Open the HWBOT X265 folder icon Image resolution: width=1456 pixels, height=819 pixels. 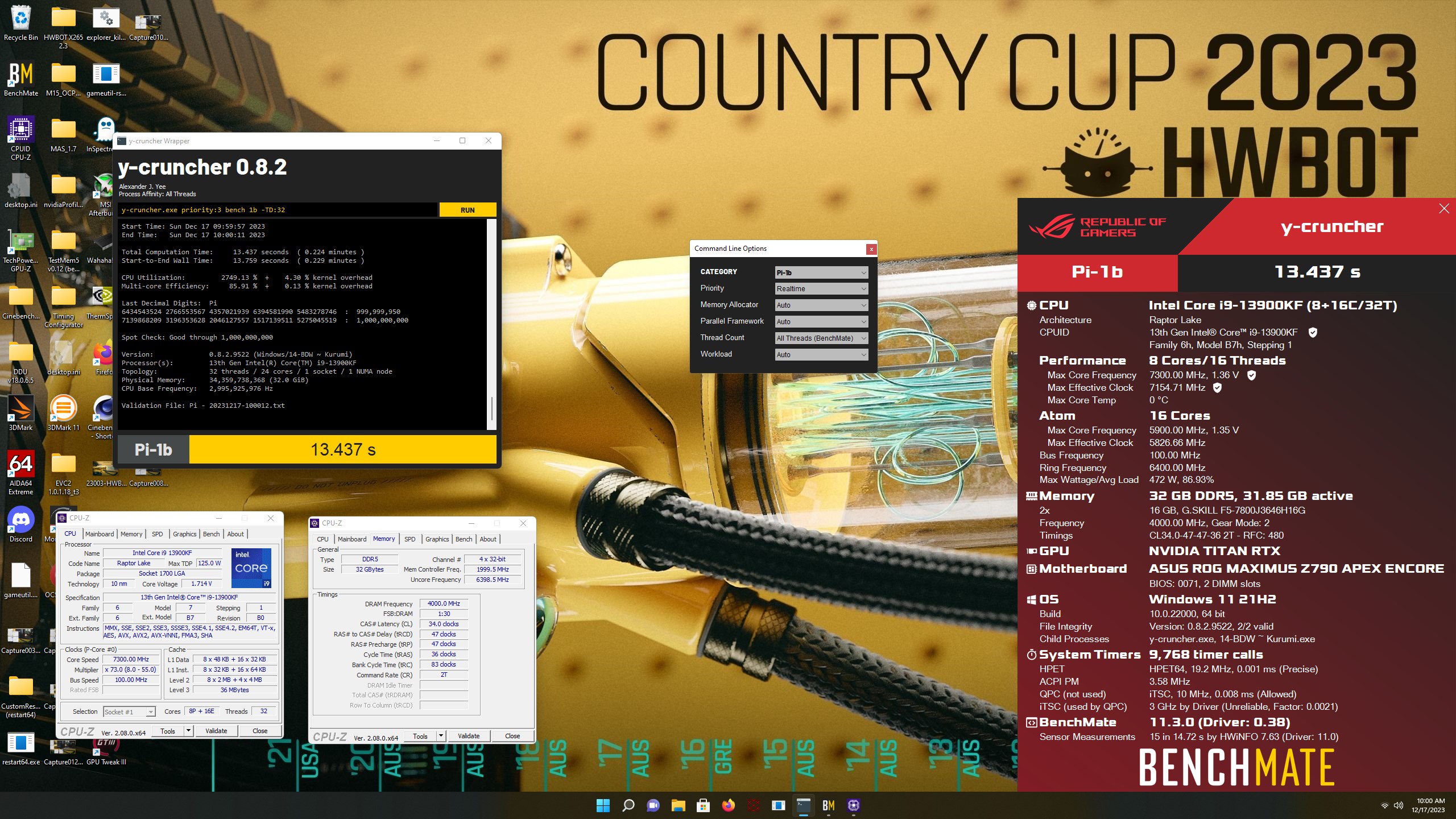coord(63,27)
